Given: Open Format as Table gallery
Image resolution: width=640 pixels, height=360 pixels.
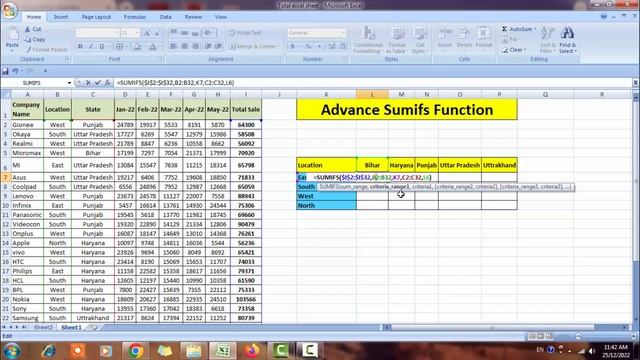Looking at the screenshot, I should click(397, 40).
